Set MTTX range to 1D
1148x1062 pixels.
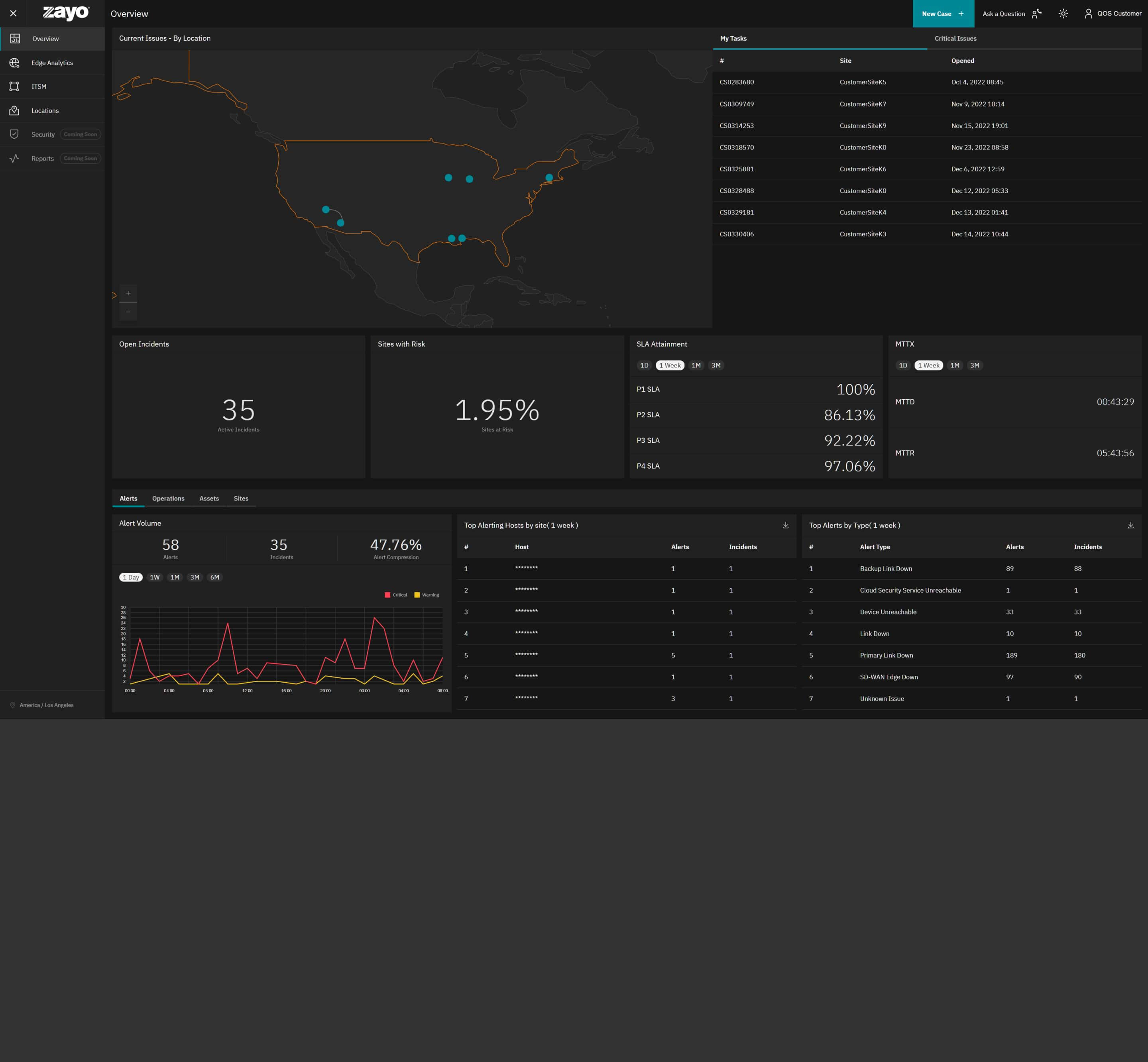tap(903, 365)
